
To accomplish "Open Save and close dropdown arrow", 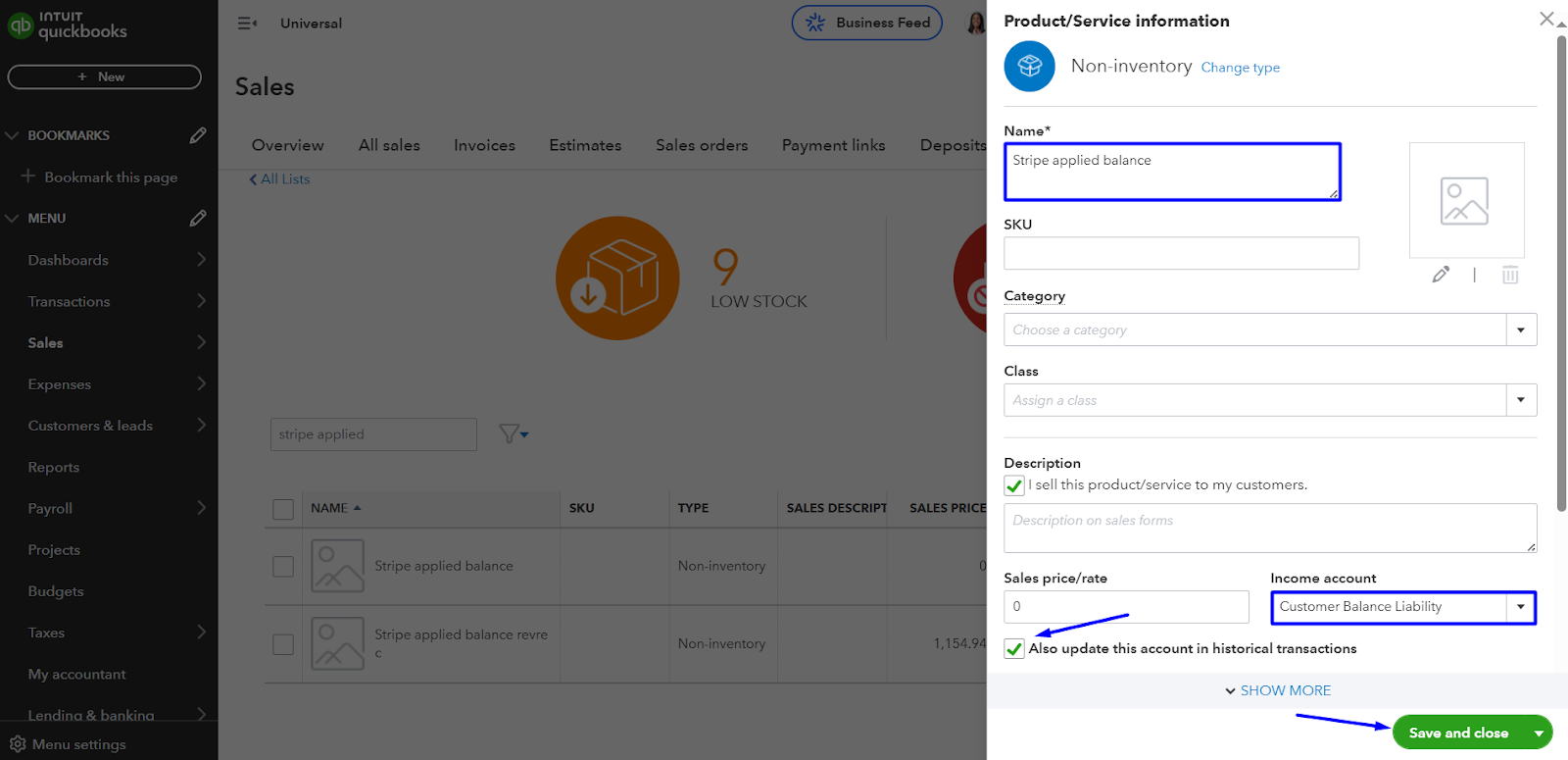I will [1539, 733].
